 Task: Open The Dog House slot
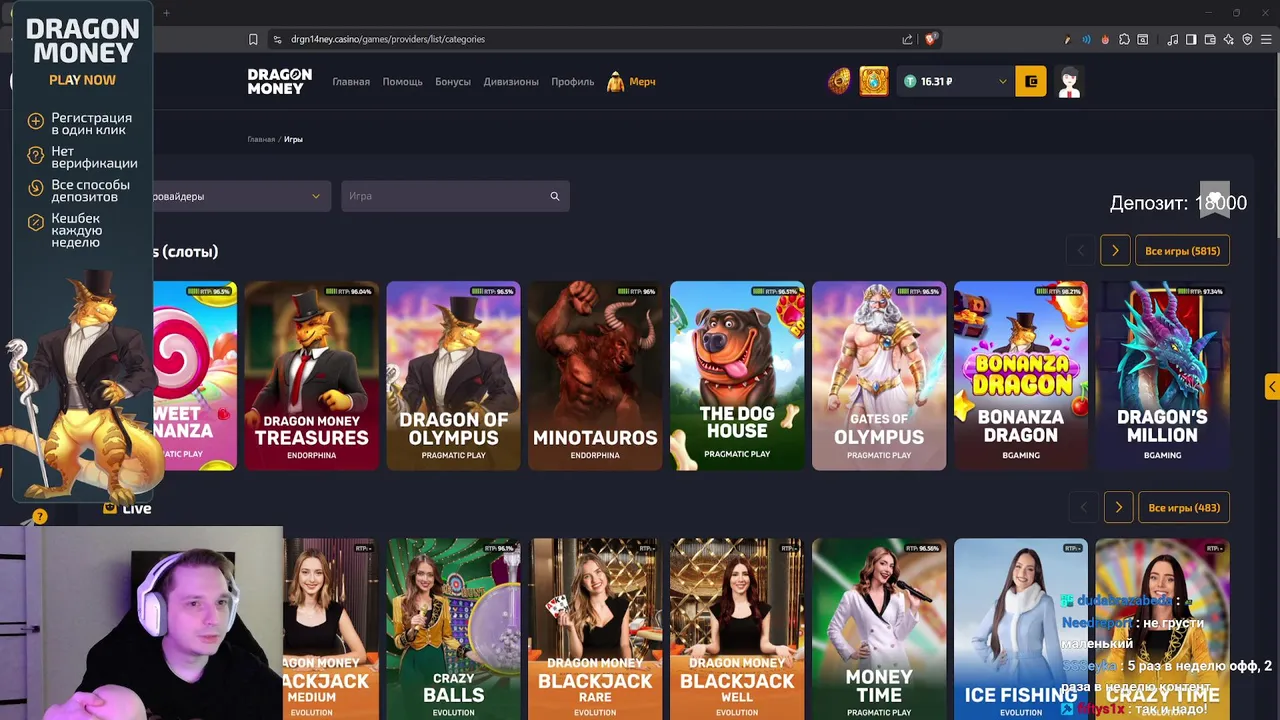tap(737, 376)
